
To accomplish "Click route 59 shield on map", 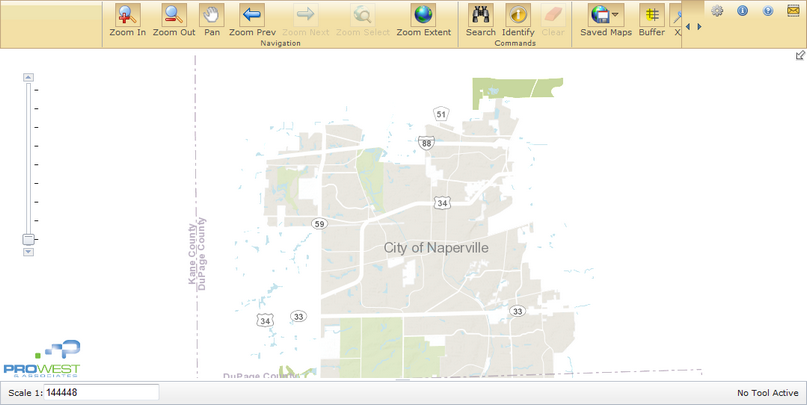I will (x=320, y=224).
